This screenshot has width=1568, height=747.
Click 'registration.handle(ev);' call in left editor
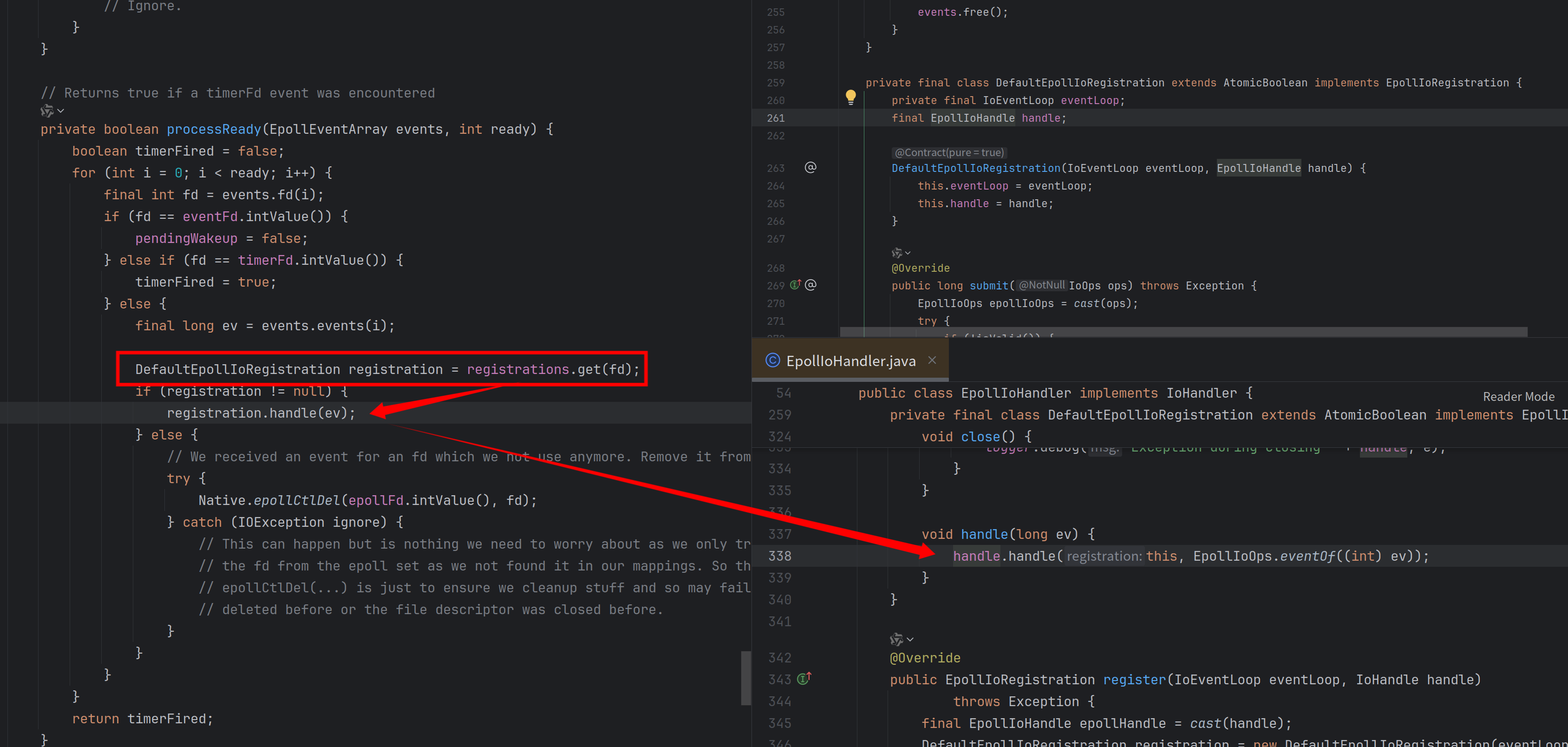point(260,413)
